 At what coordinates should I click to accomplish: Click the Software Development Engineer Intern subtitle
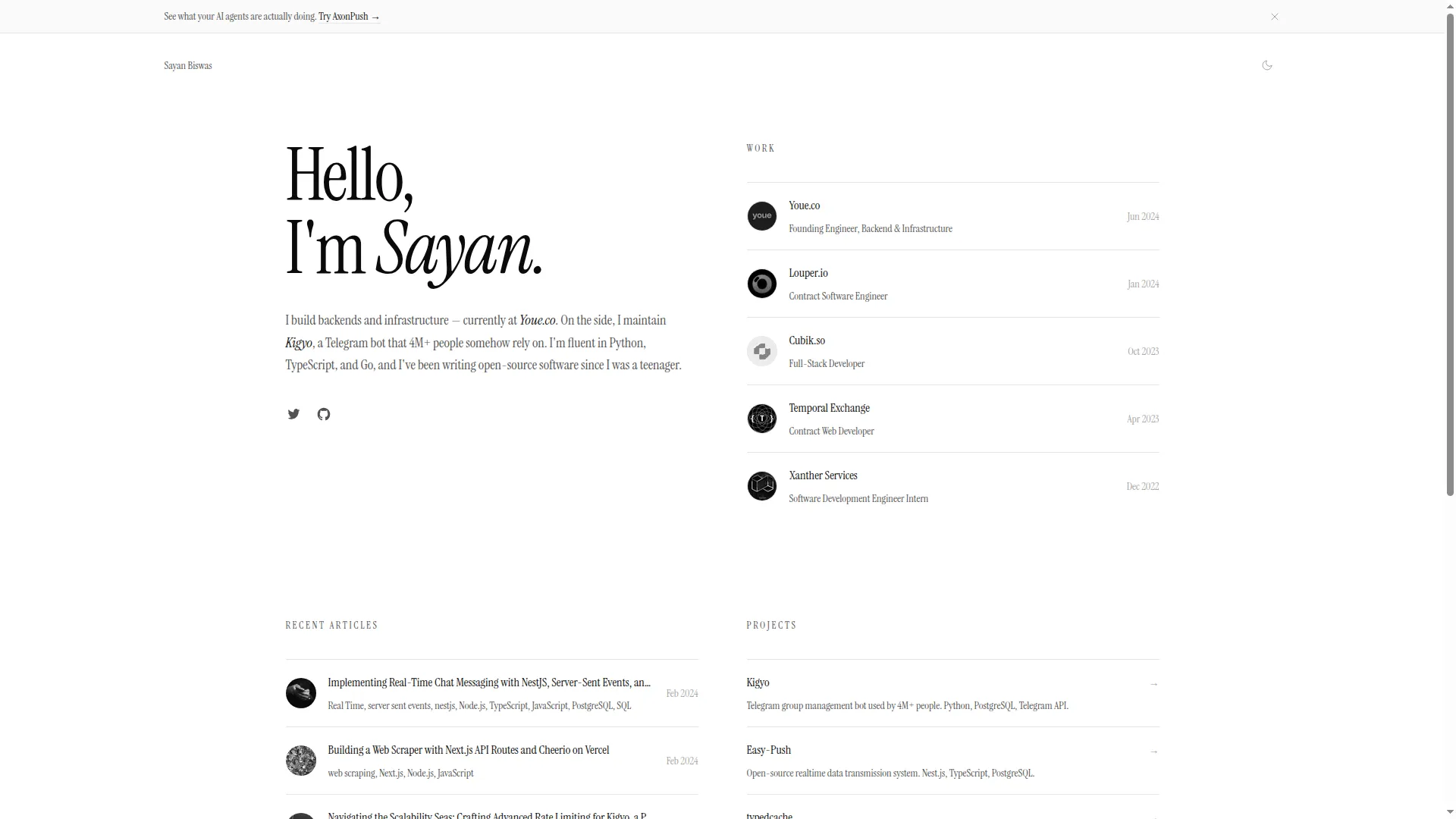coord(858,499)
